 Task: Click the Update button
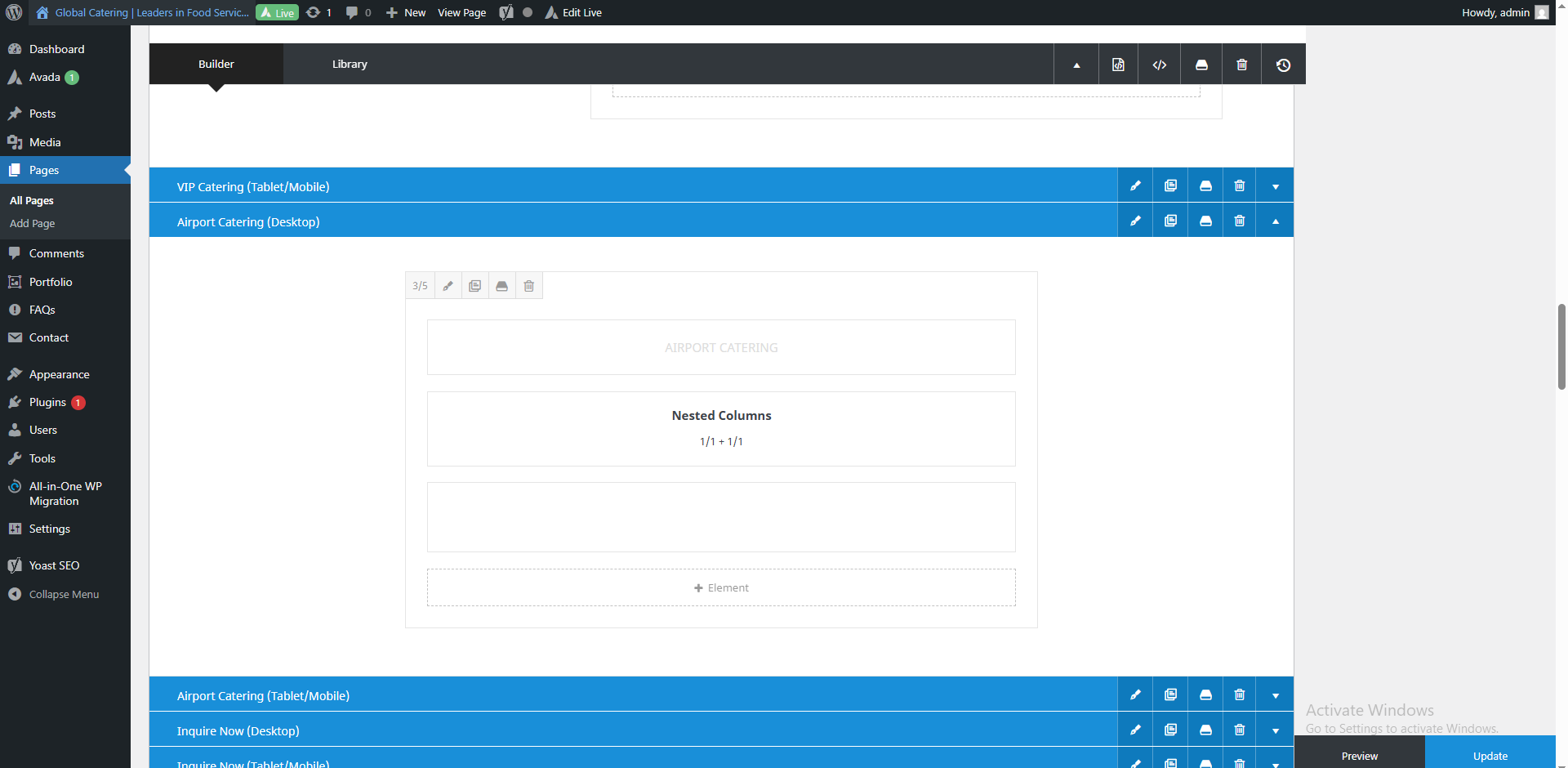click(x=1490, y=756)
